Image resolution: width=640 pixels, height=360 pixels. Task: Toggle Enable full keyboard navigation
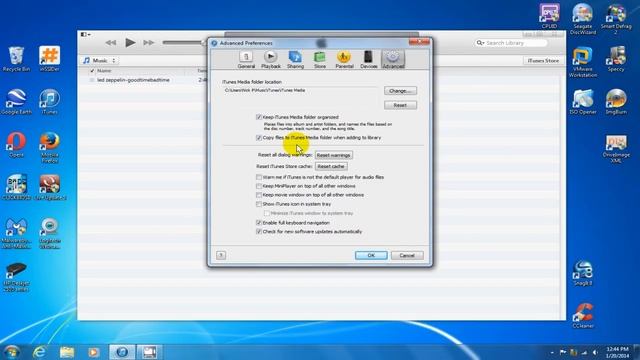point(259,223)
